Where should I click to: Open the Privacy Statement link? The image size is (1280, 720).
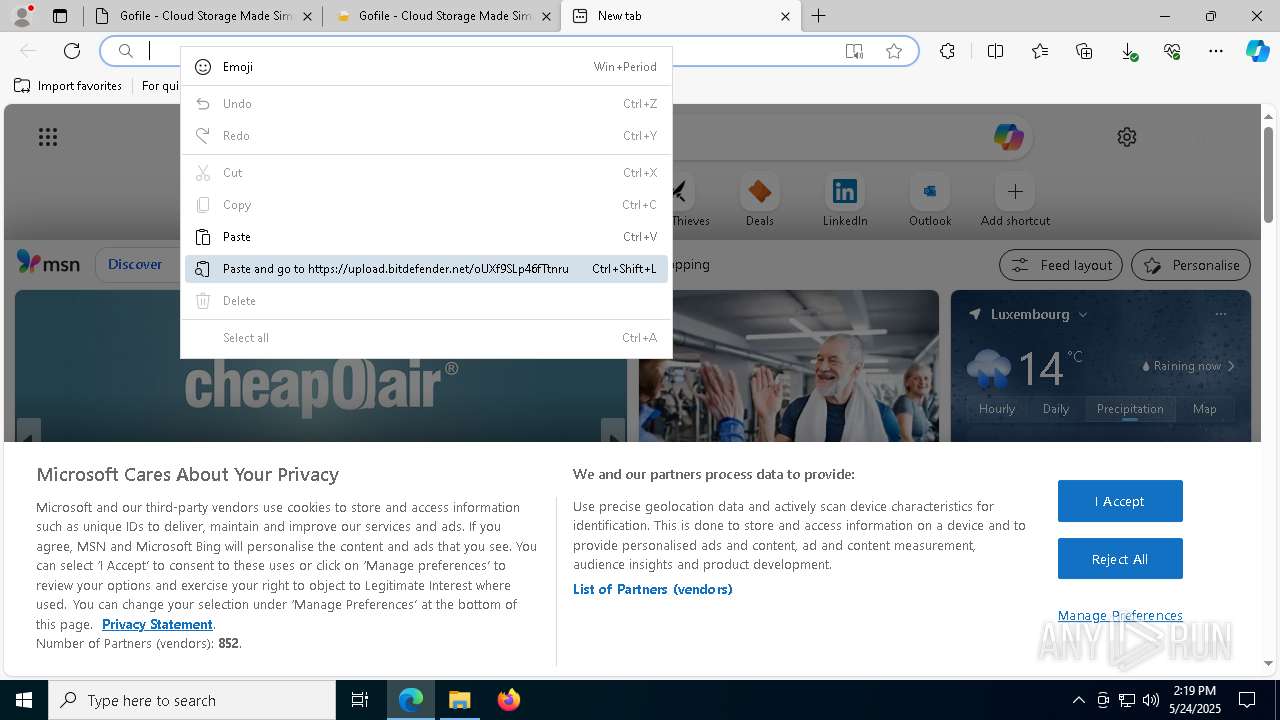(x=157, y=624)
